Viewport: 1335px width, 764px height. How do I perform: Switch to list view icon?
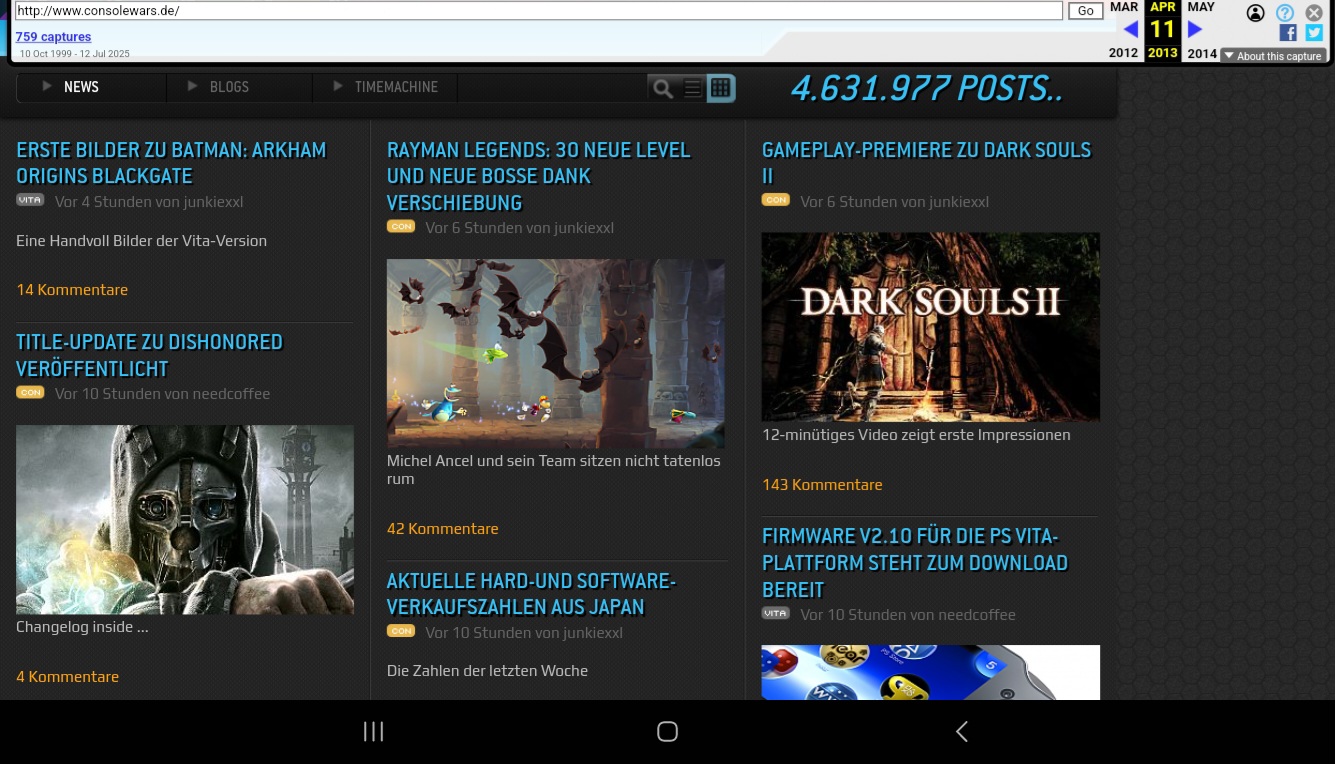(x=692, y=89)
